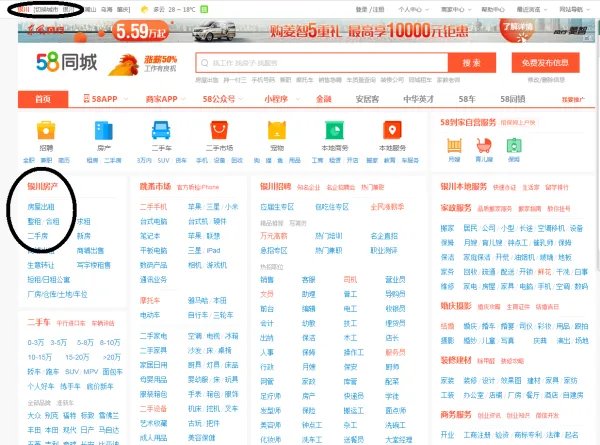600x445 pixels.
Task: Open the 平板电脑 link
Action: point(153,251)
